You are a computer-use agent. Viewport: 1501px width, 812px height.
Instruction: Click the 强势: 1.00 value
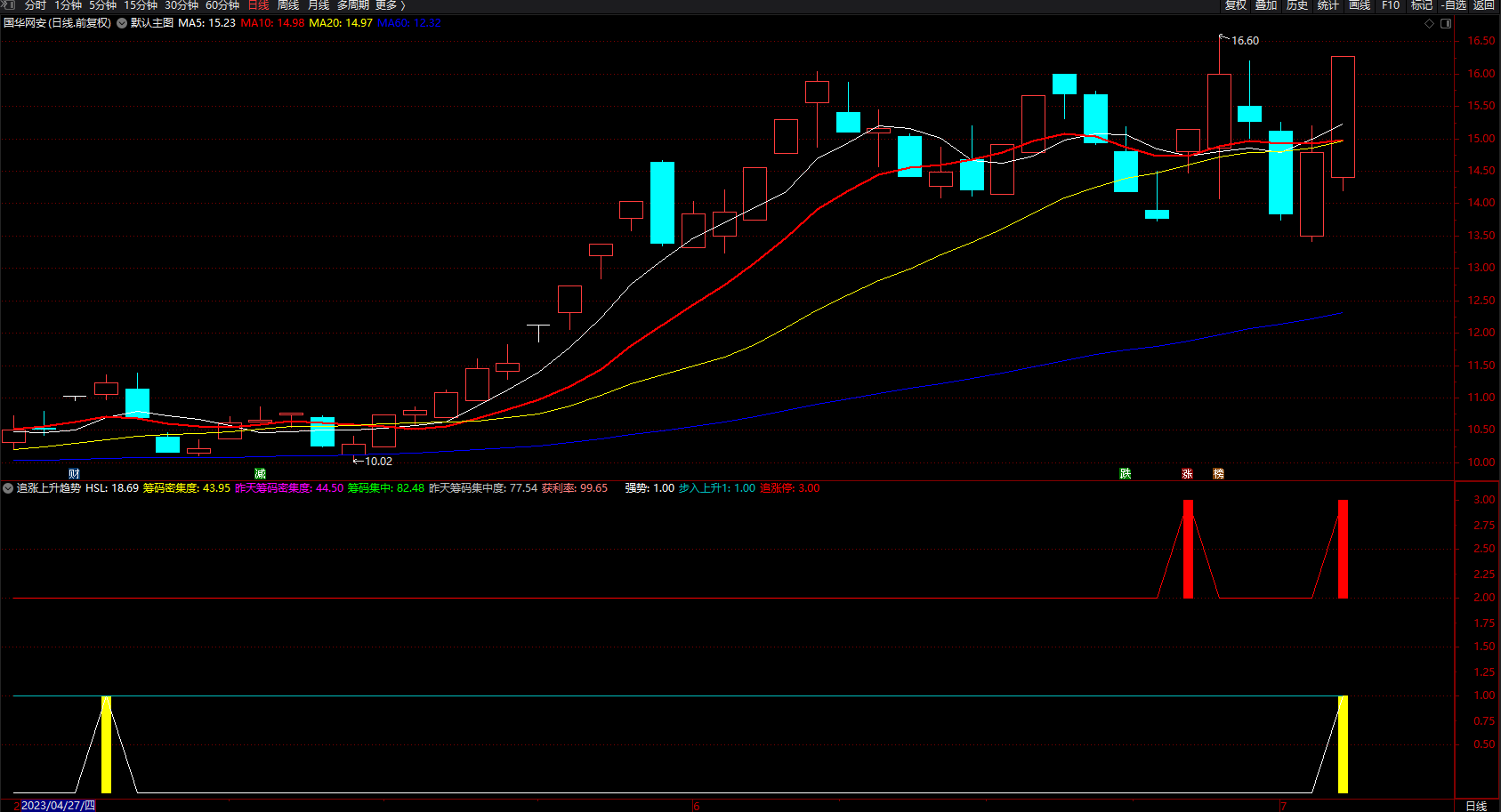(650, 488)
